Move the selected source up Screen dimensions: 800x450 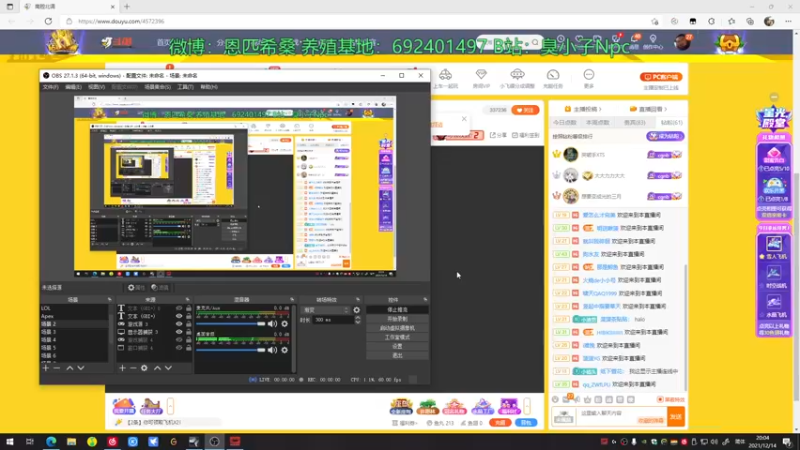point(157,368)
